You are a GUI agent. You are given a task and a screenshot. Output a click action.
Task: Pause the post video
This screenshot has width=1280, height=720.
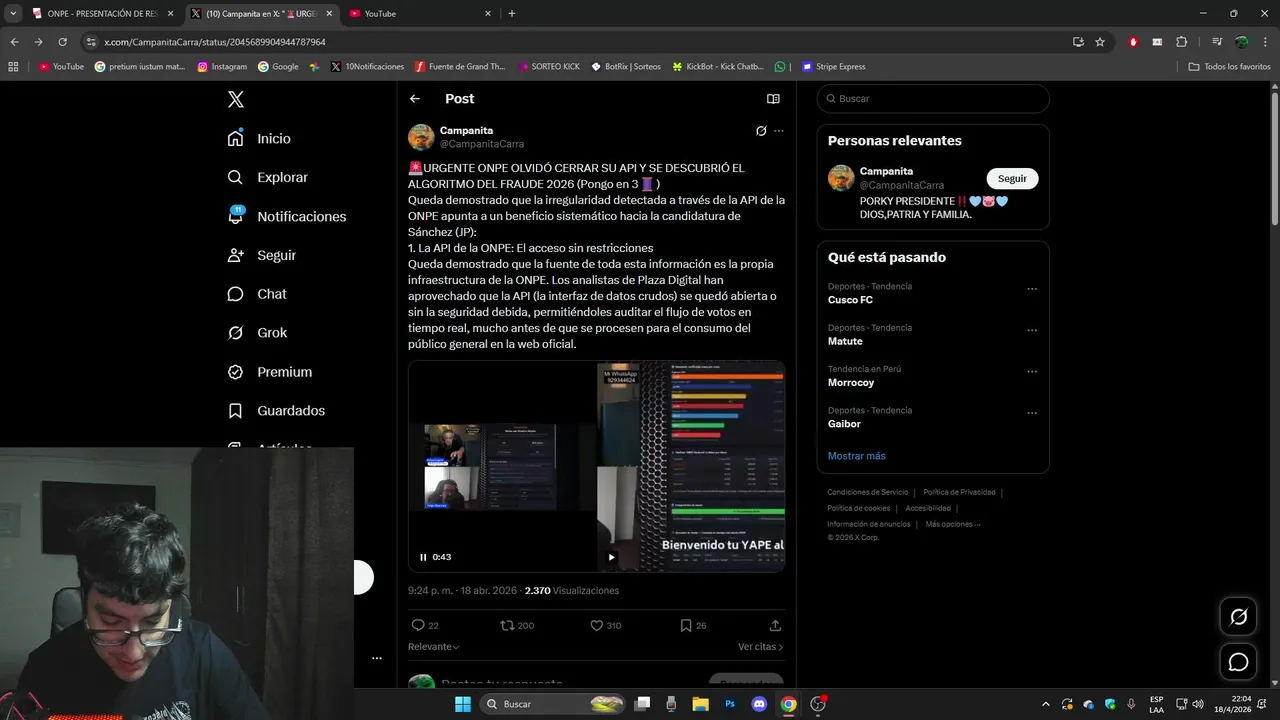[423, 557]
